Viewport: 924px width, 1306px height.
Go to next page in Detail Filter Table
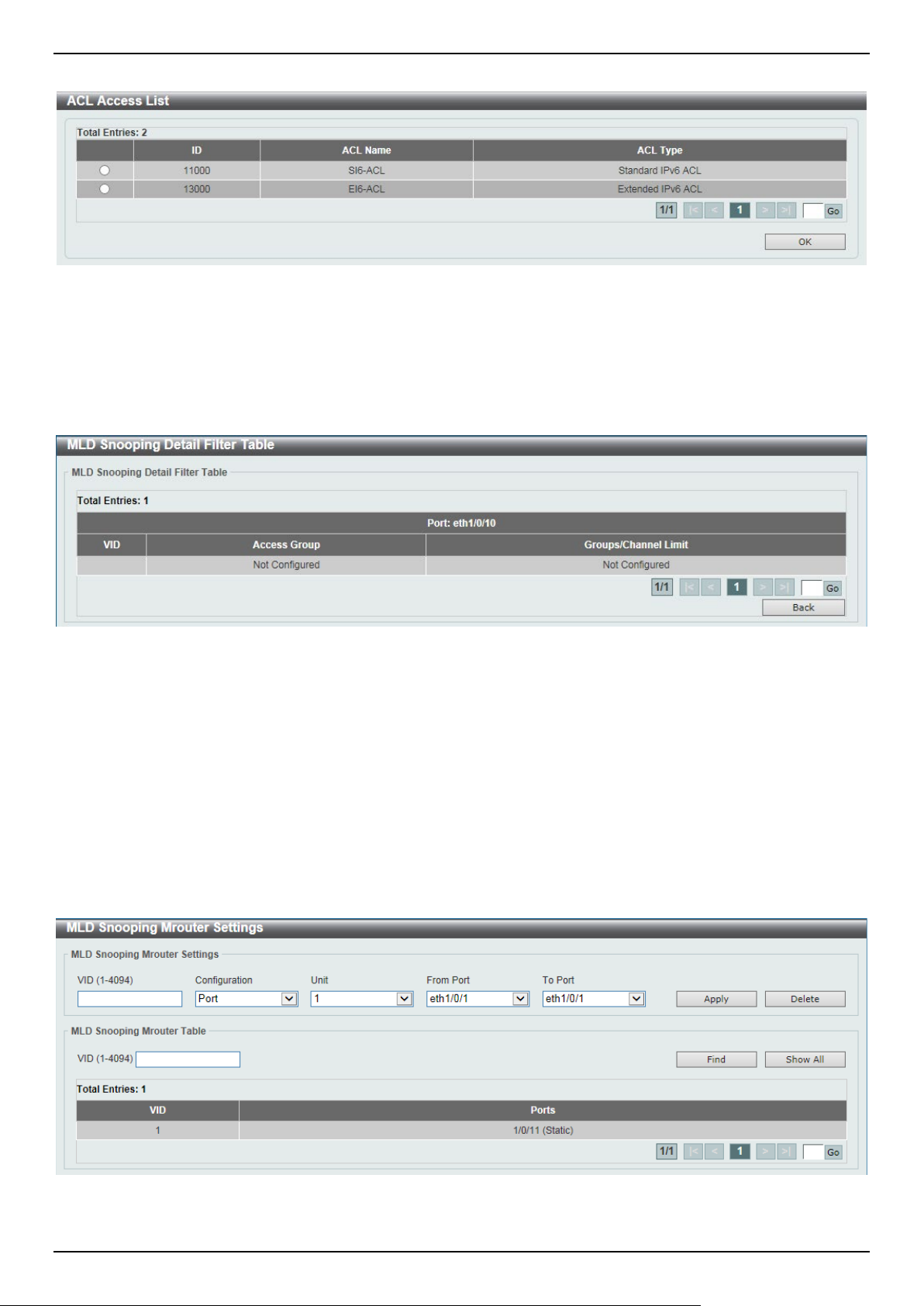click(763, 587)
